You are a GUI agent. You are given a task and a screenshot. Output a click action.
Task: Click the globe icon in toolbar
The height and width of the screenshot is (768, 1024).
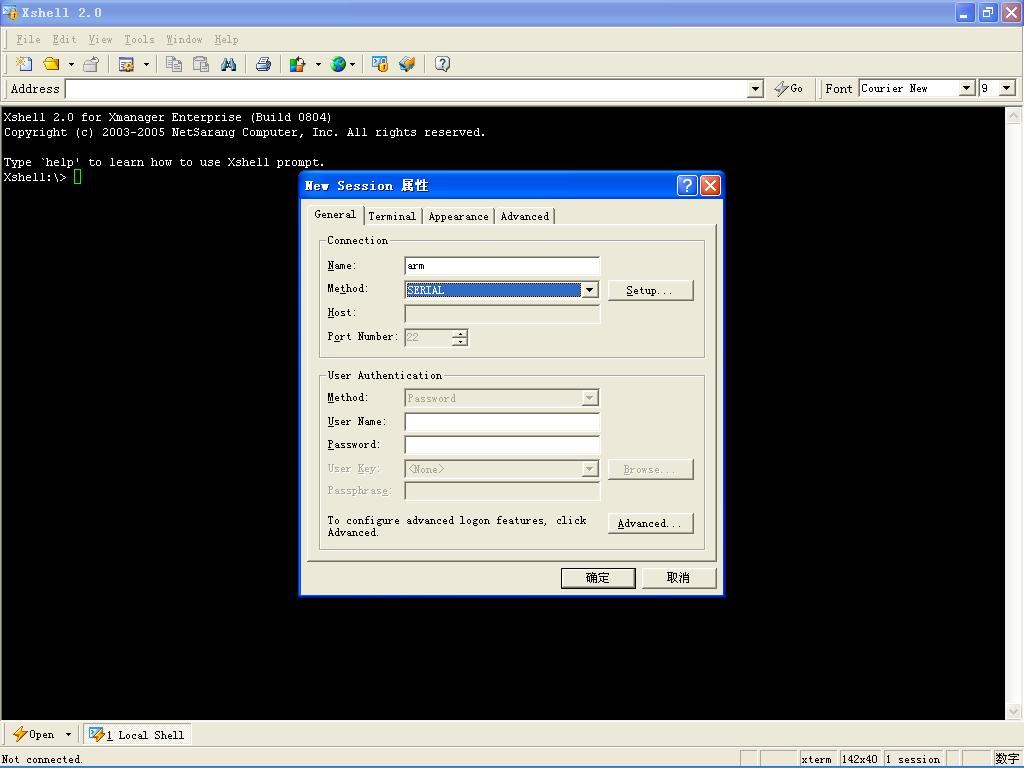click(338, 64)
